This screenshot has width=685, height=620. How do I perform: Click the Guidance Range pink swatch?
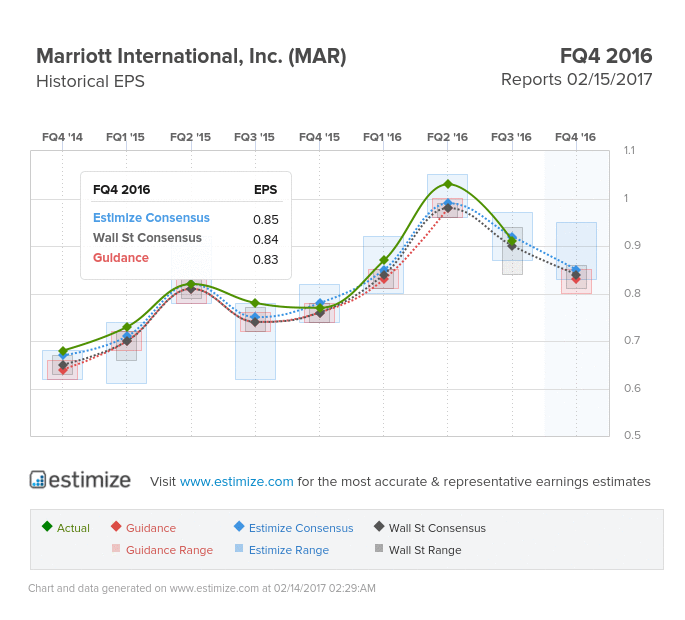[116, 548]
